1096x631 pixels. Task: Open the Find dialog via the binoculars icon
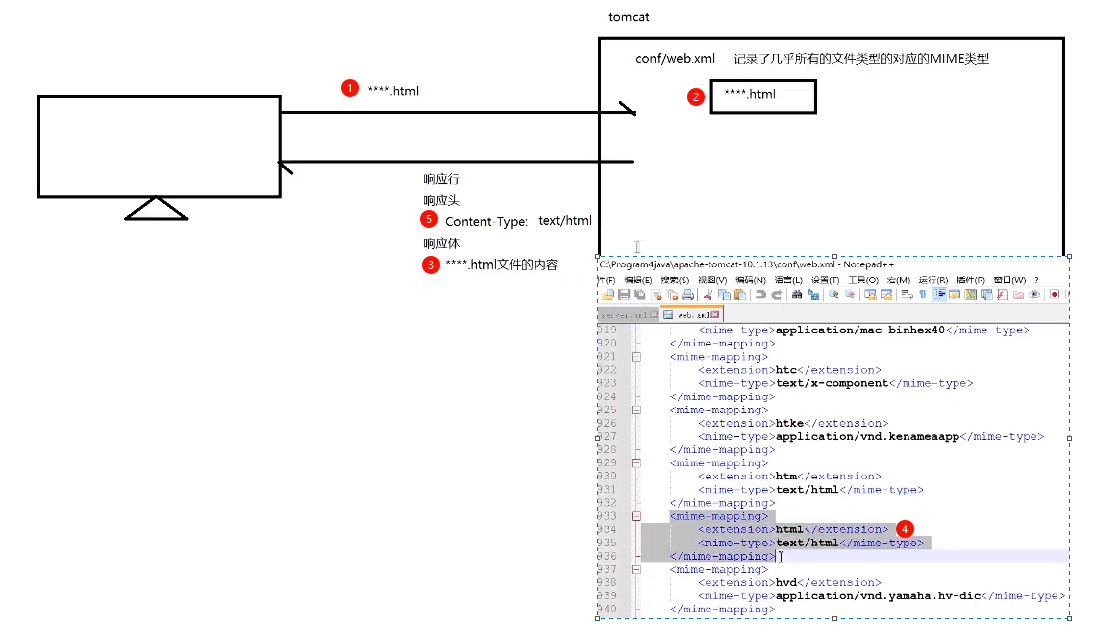(796, 293)
